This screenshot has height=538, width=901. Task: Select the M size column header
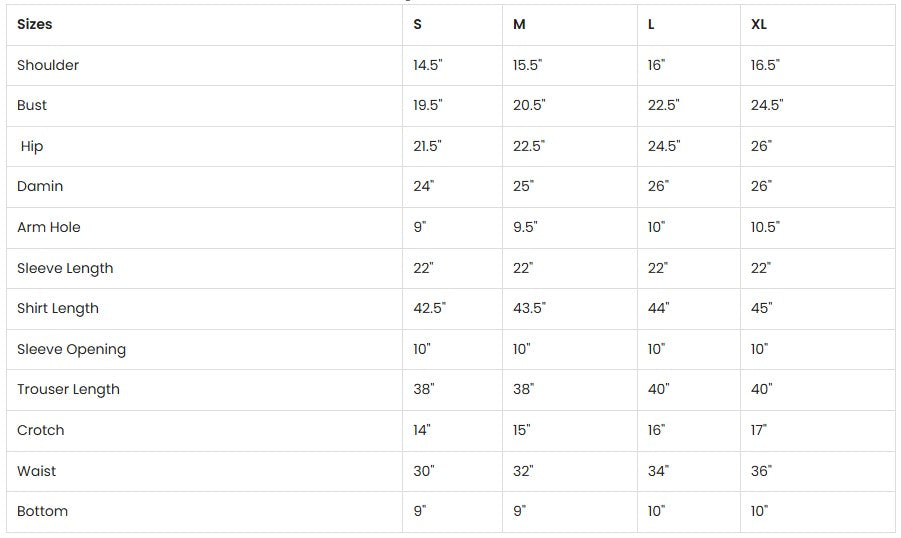pyautogui.click(x=519, y=24)
